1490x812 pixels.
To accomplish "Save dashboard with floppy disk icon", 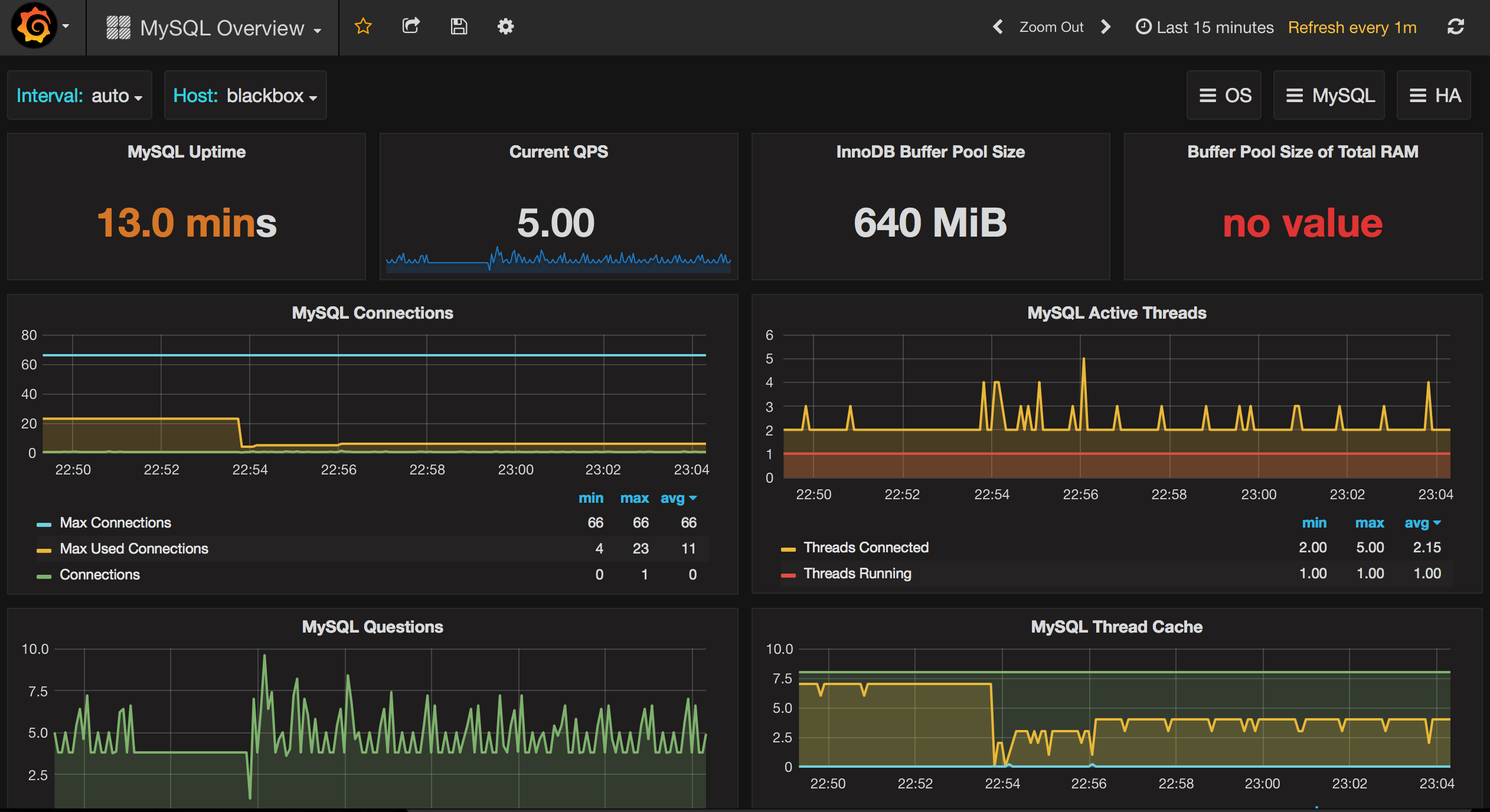I will tap(459, 27).
